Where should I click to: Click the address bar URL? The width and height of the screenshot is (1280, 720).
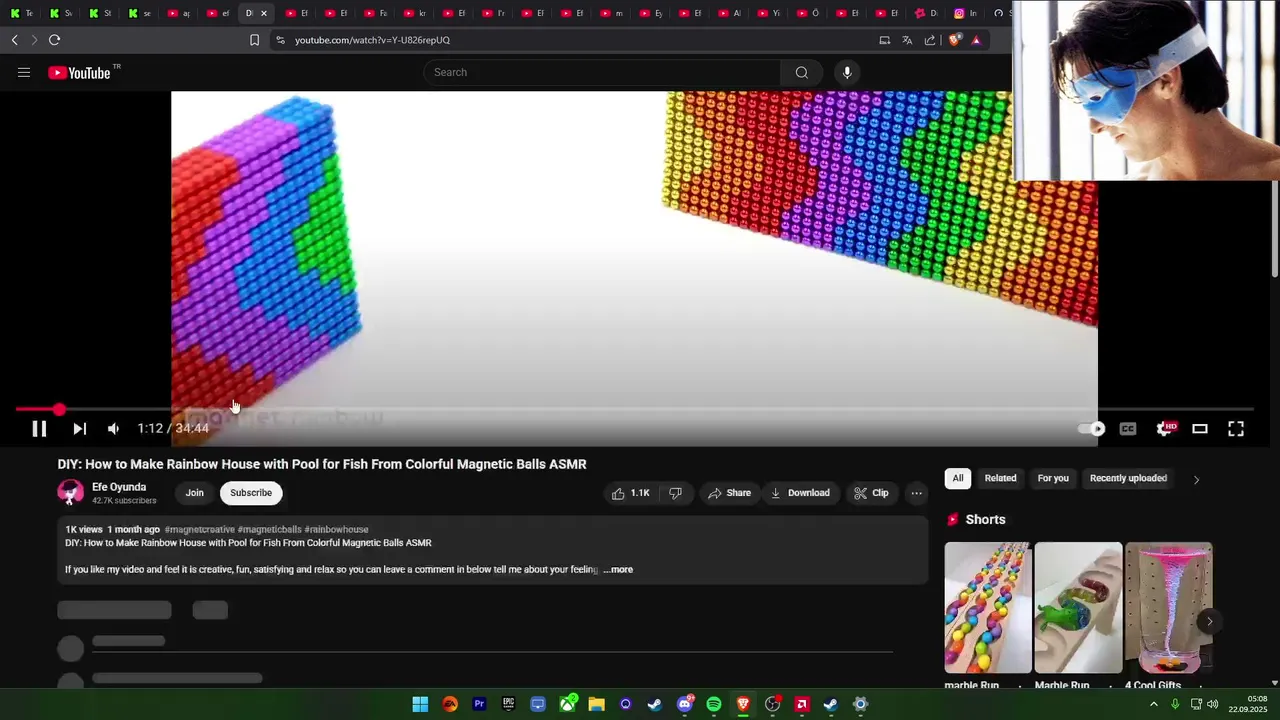coord(372,40)
